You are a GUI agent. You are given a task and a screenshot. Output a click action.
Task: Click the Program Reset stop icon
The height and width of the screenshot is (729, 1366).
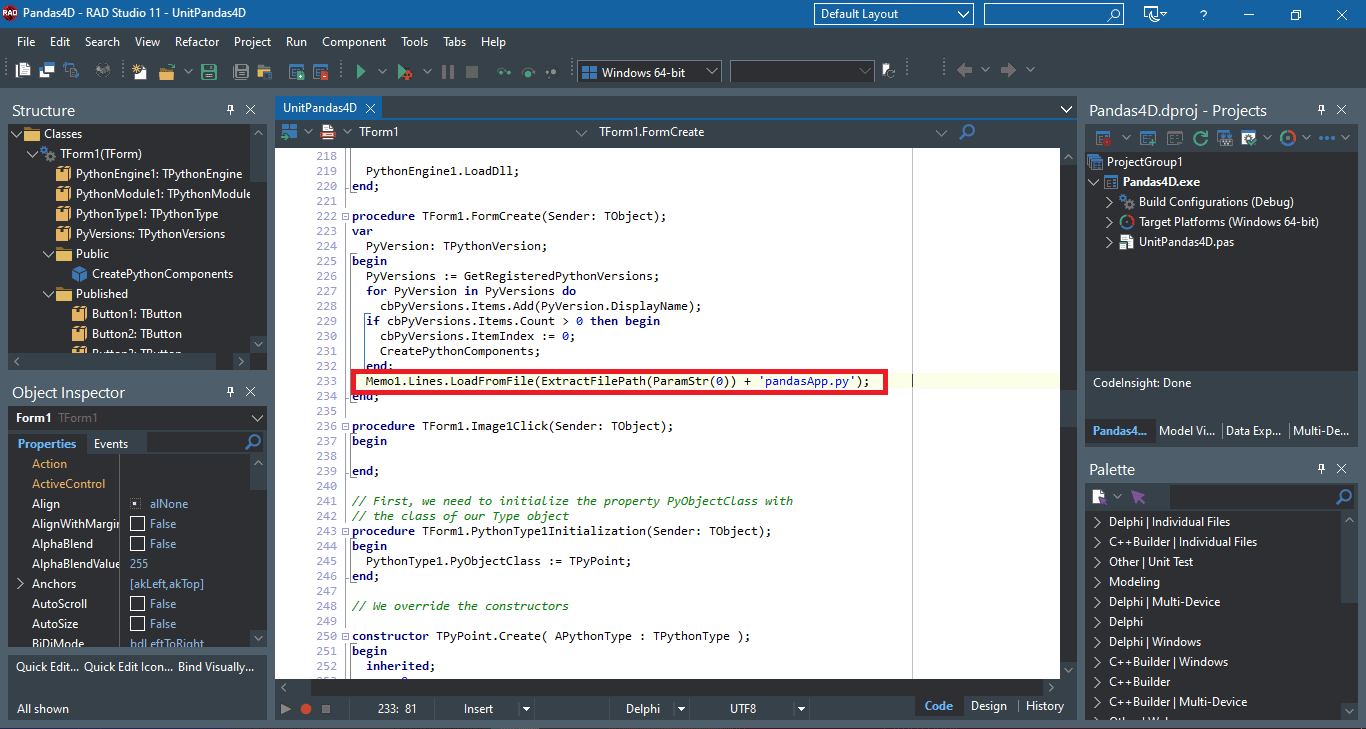(472, 72)
